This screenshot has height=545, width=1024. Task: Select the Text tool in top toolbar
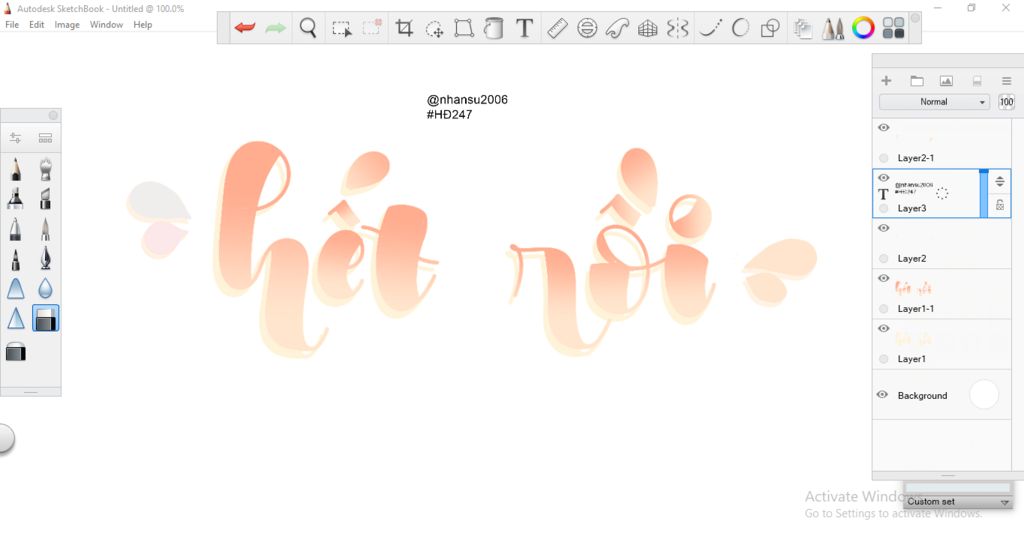[x=524, y=28]
